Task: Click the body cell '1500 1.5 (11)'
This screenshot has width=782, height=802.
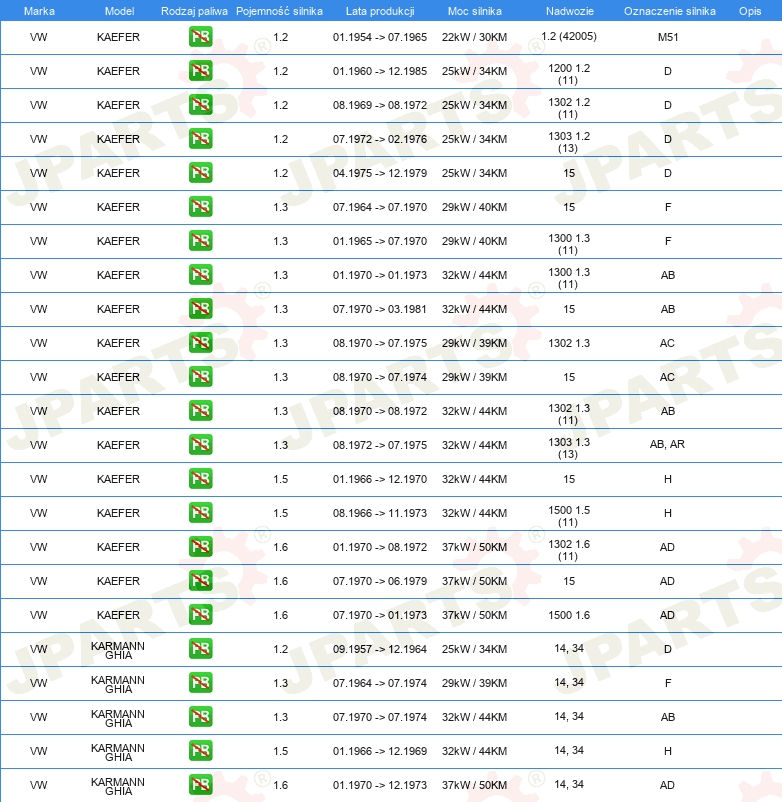Action: point(569,516)
